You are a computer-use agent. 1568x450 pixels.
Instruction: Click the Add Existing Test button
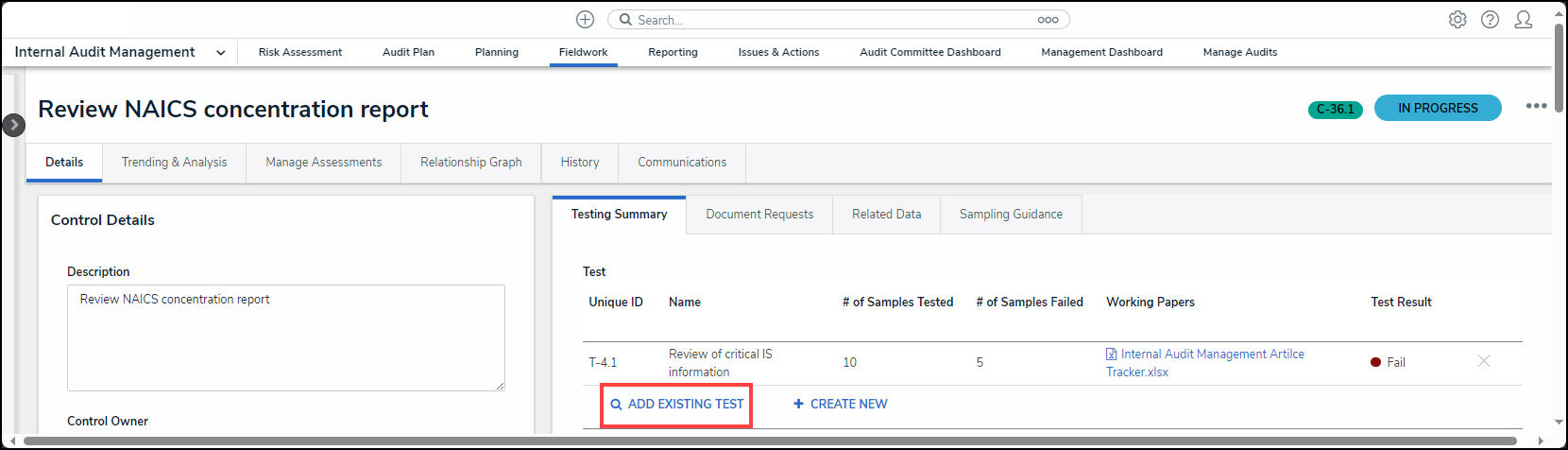click(x=677, y=405)
